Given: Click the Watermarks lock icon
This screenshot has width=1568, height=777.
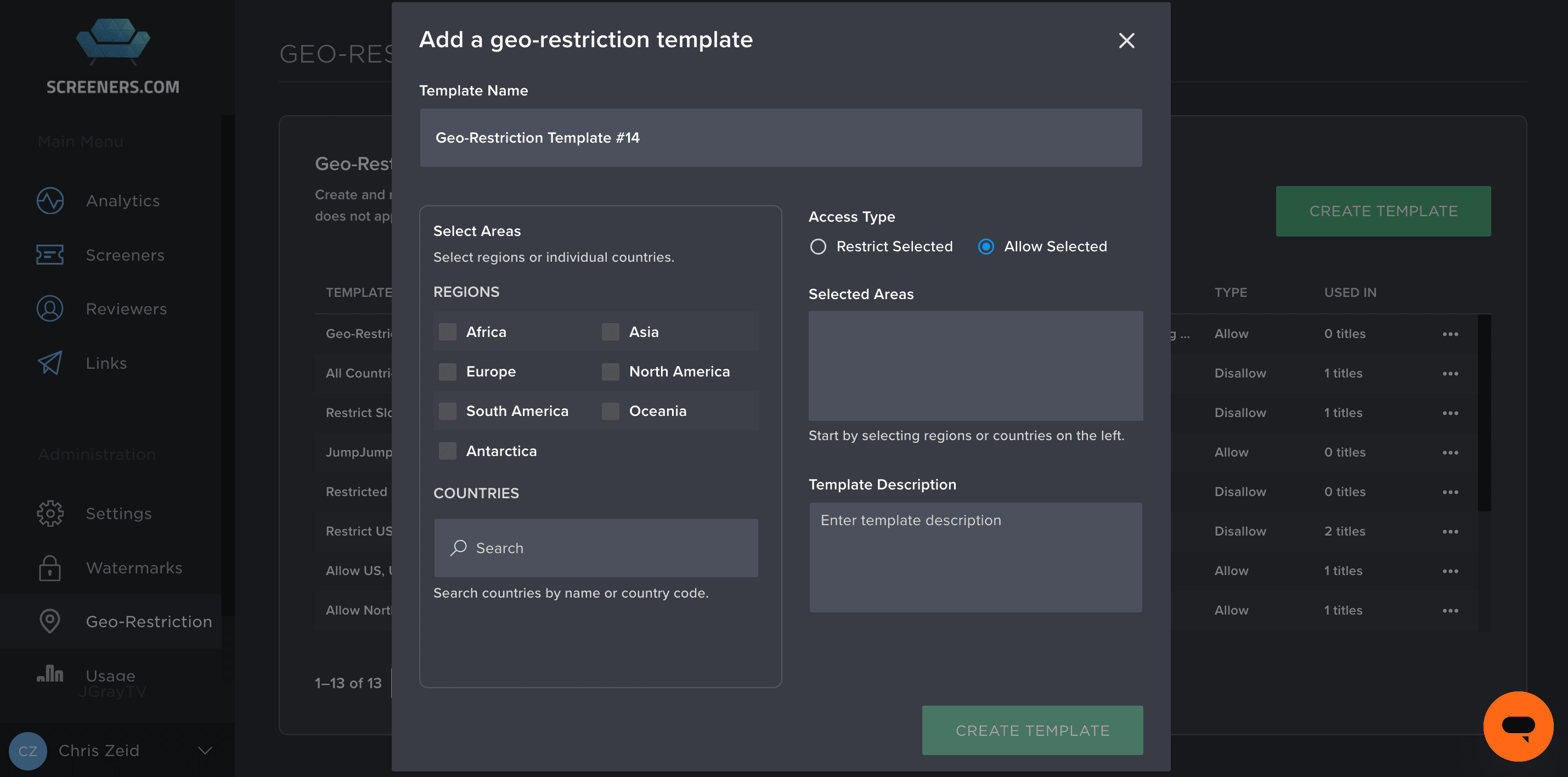Looking at the screenshot, I should [x=50, y=567].
